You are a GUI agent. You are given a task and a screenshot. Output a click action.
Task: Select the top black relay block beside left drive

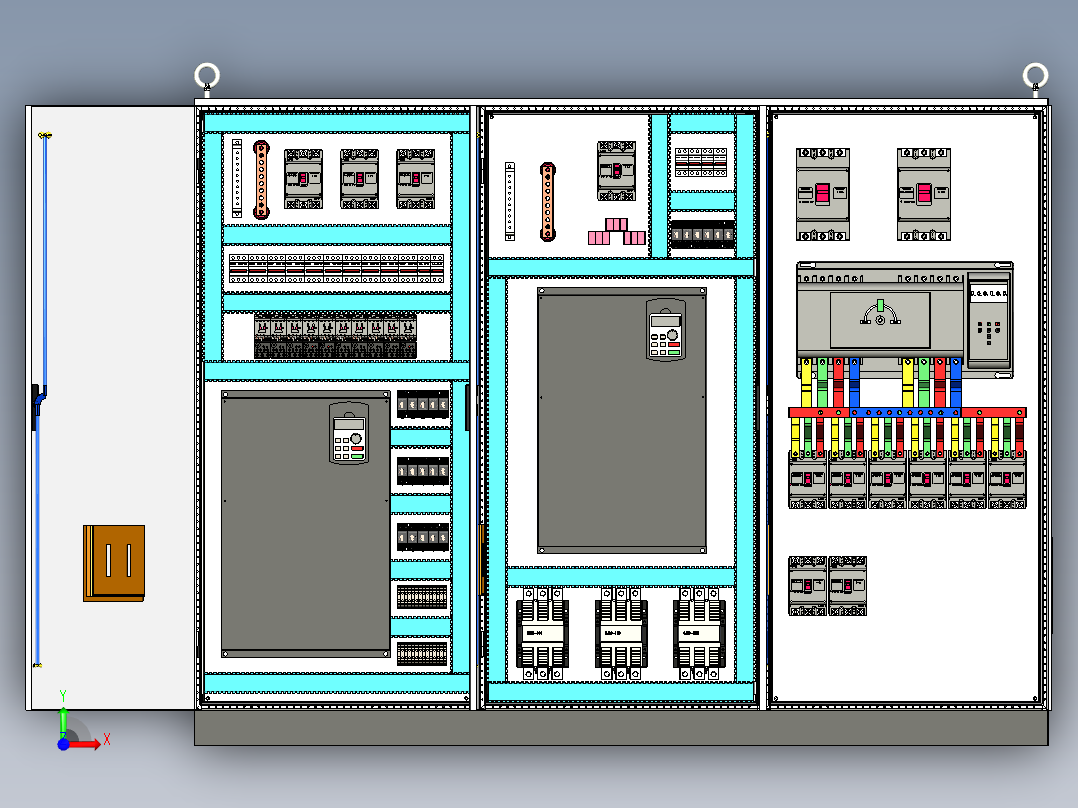point(423,404)
